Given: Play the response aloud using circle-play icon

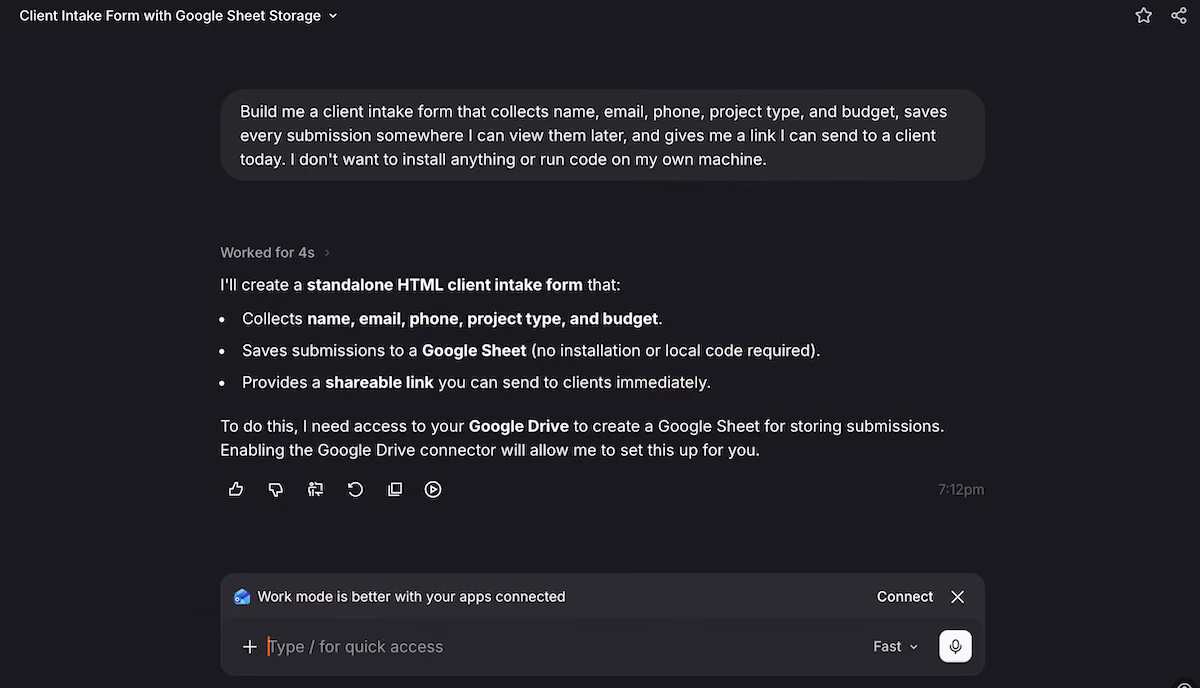Looking at the screenshot, I should coord(433,489).
